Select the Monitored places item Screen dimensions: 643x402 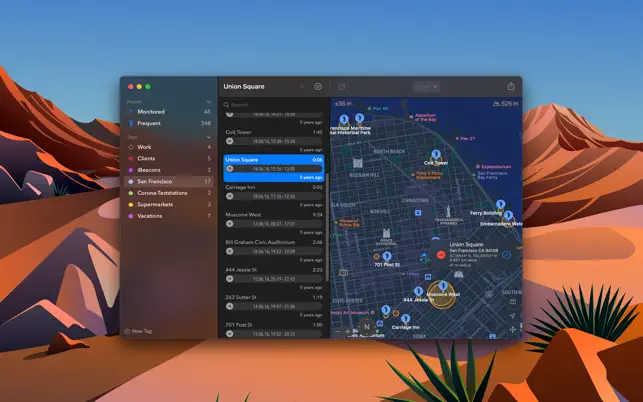(x=169, y=112)
